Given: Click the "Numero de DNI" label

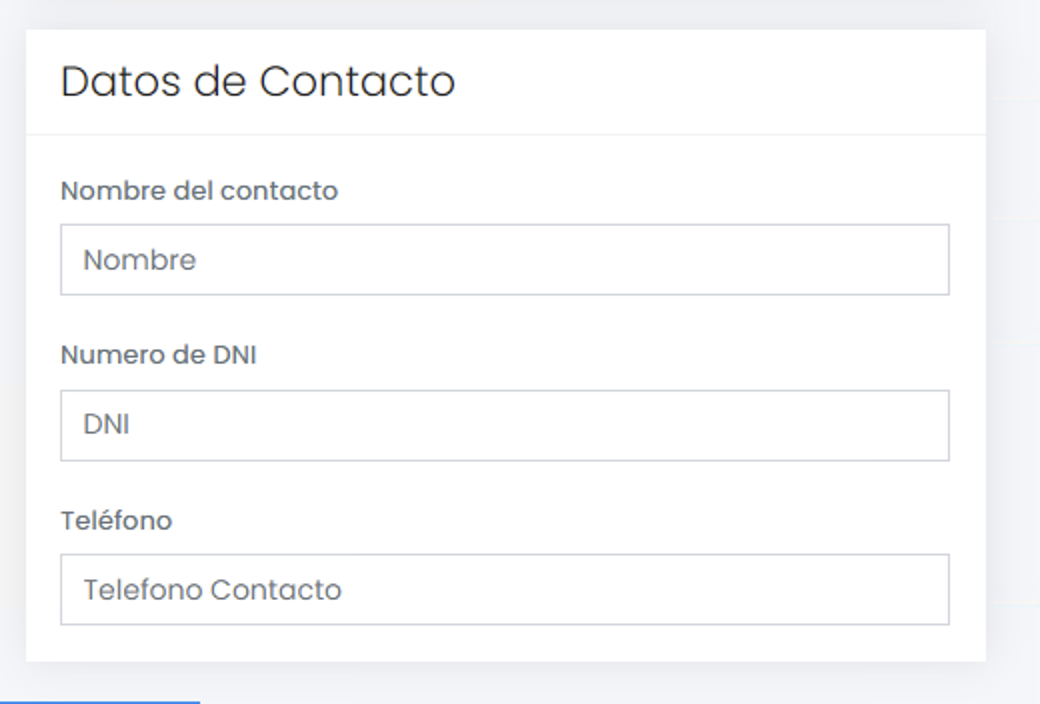Looking at the screenshot, I should coord(158,355).
